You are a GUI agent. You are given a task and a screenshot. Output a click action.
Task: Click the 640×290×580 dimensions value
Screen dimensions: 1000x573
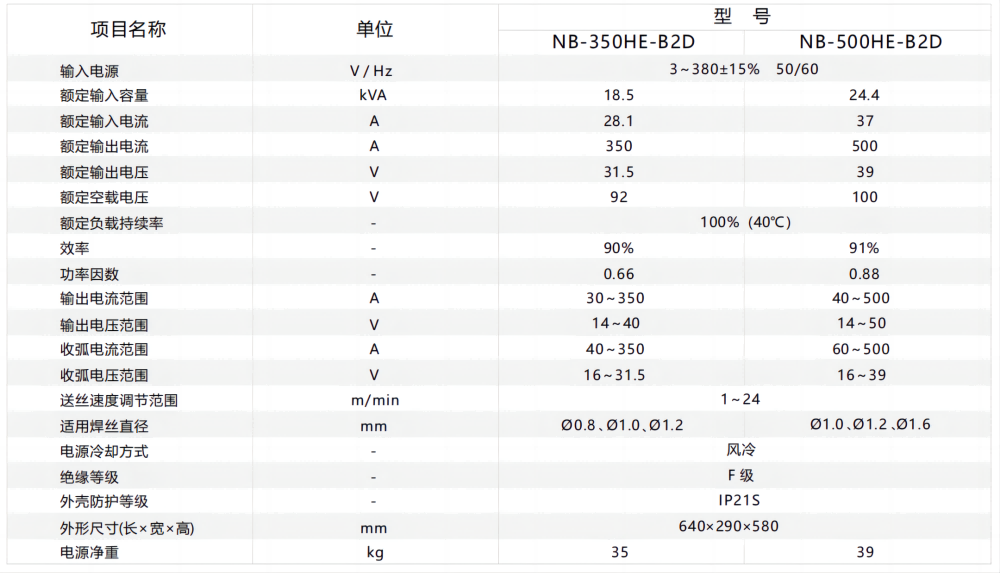point(740,526)
